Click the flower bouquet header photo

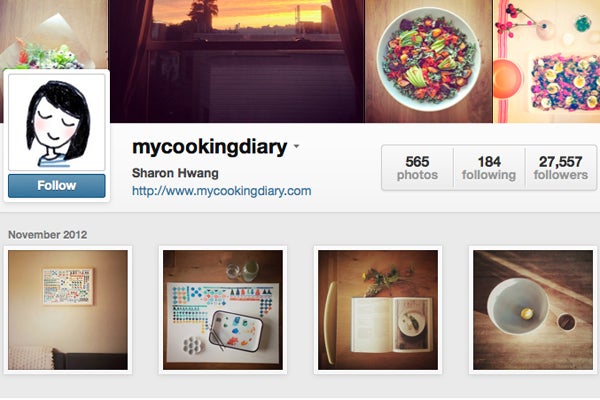tap(54, 34)
